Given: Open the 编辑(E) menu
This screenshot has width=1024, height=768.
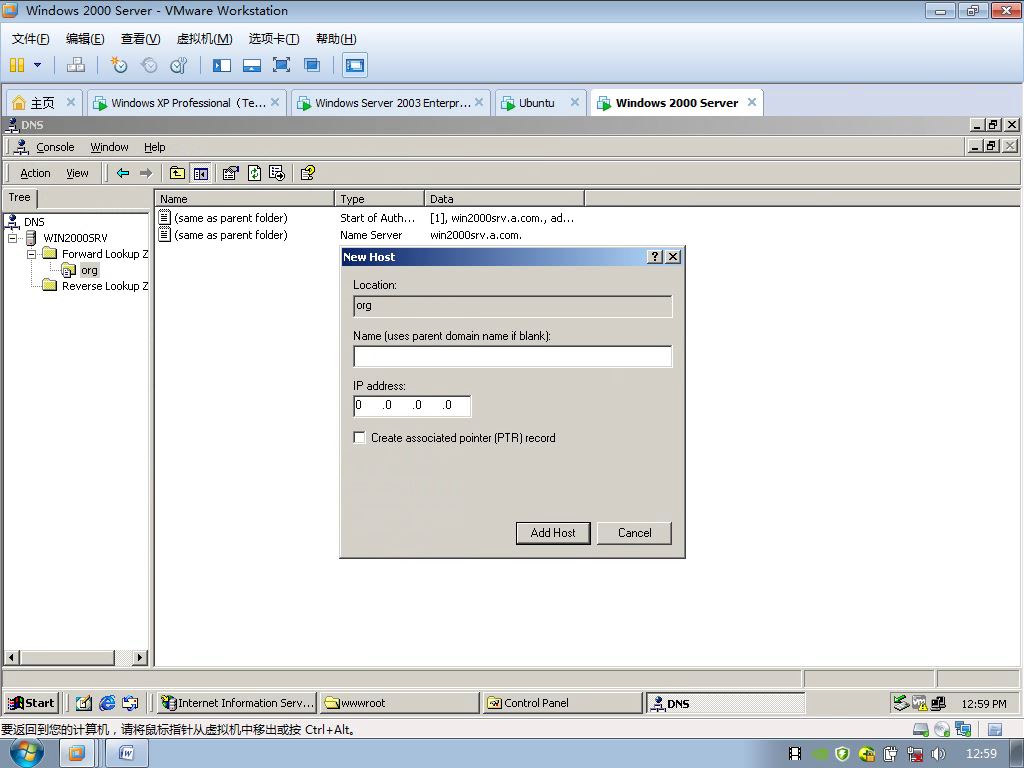Looking at the screenshot, I should 85,39.
